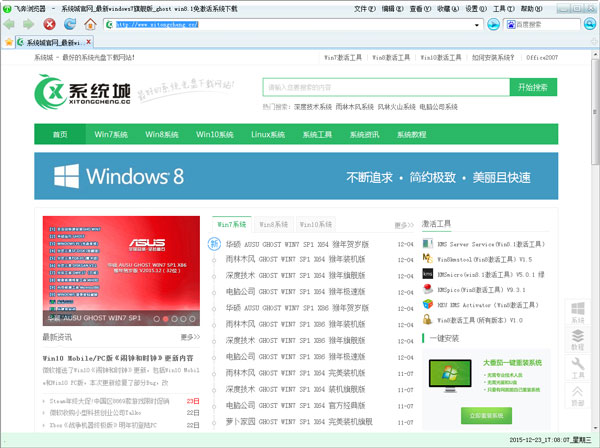This screenshot has height=448, width=600.
Task: Click the search magnifier icon in browser toolbar
Action: pyautogui.click(x=590, y=24)
